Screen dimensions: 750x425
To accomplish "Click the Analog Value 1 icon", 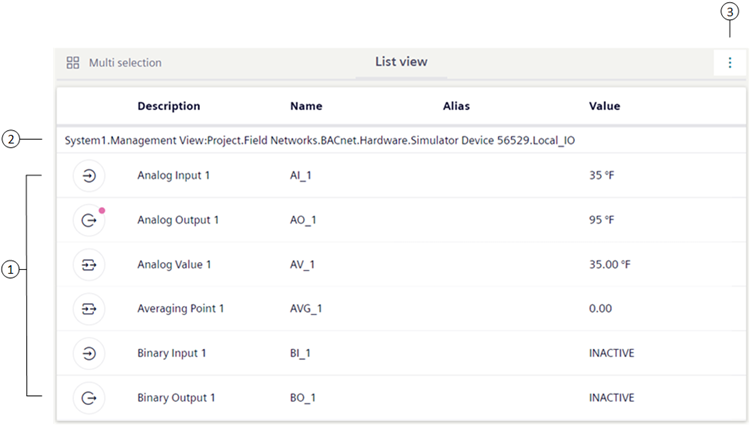I will tap(89, 265).
